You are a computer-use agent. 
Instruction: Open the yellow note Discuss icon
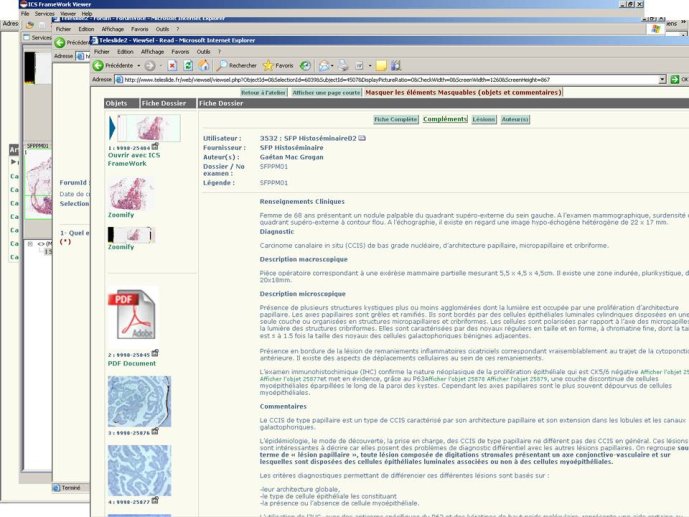381,66
